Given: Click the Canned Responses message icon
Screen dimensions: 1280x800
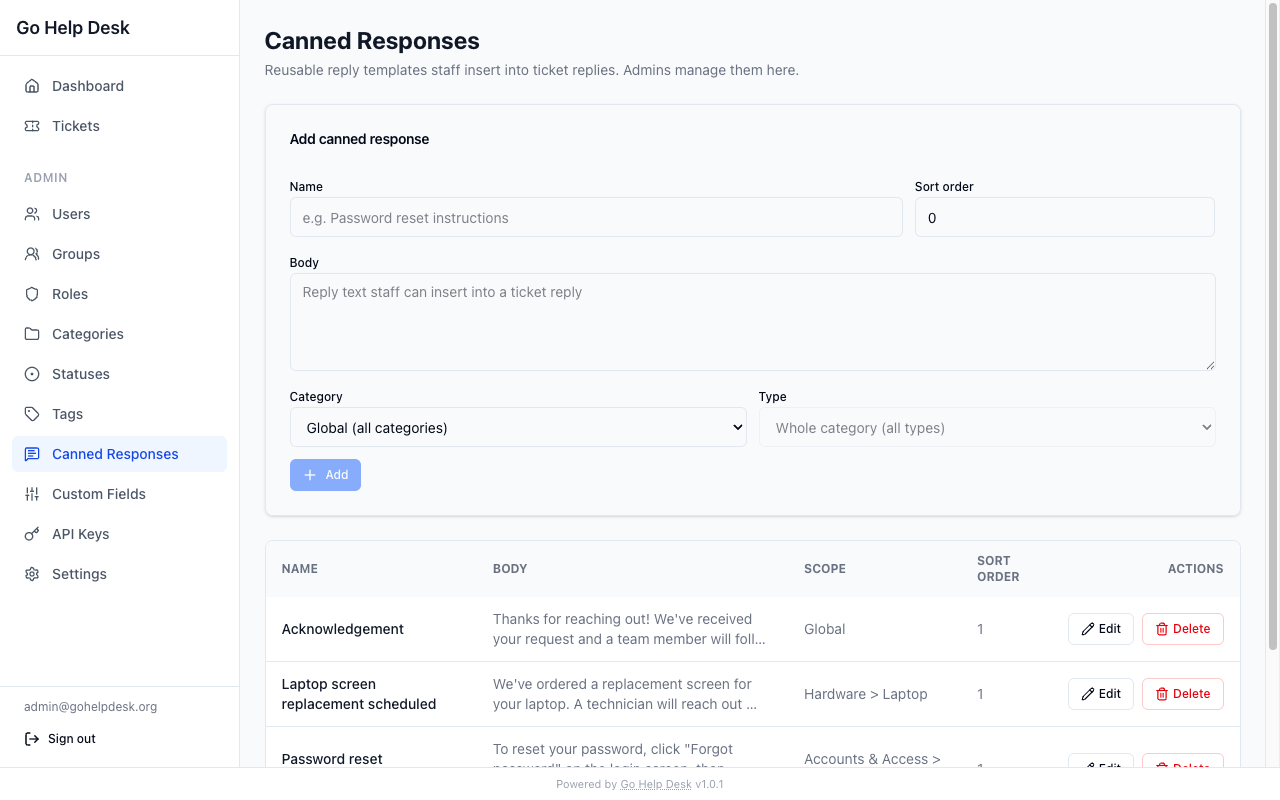Looking at the screenshot, I should tap(32, 454).
